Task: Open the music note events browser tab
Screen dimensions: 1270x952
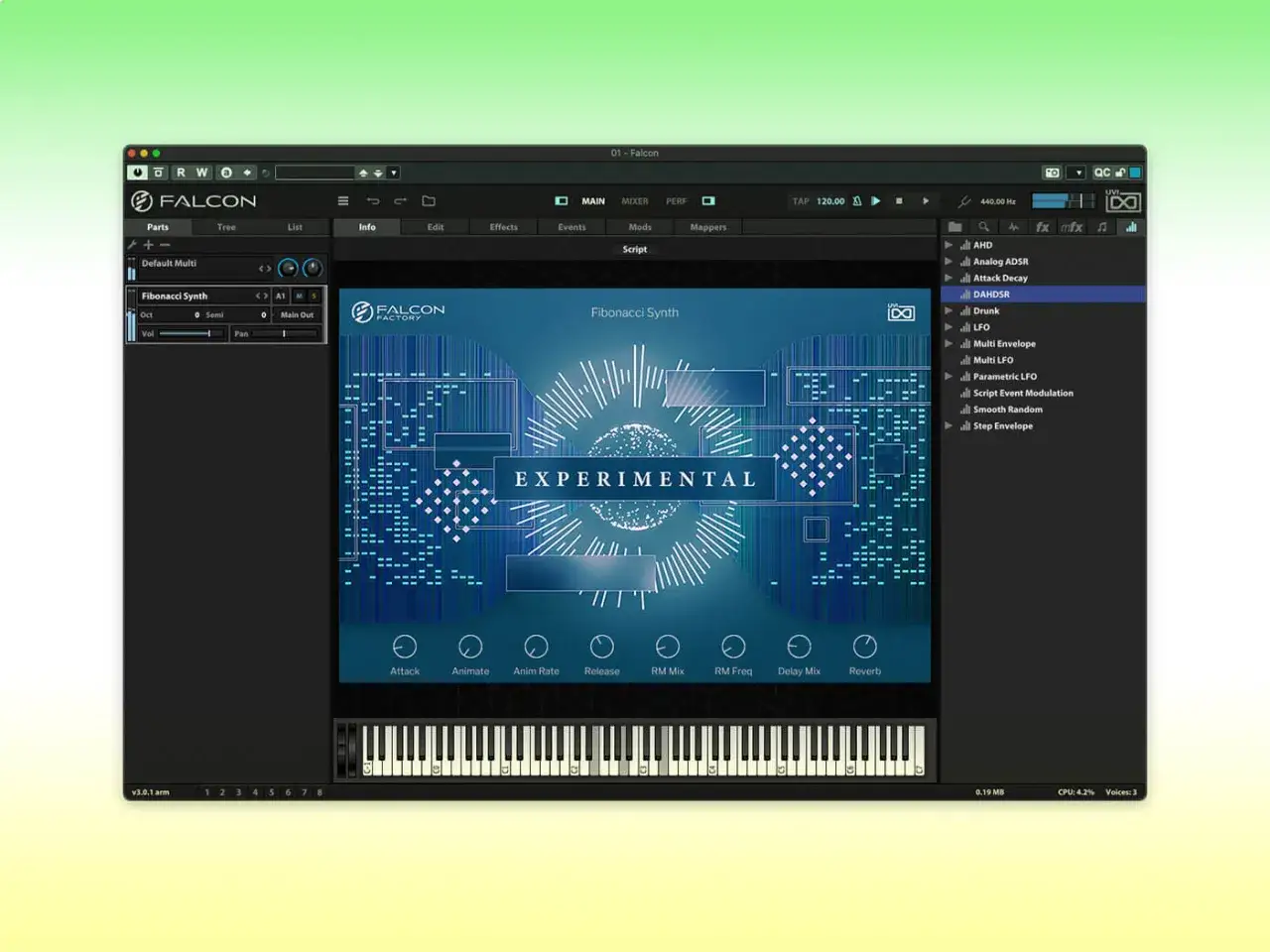Action: 1101,227
